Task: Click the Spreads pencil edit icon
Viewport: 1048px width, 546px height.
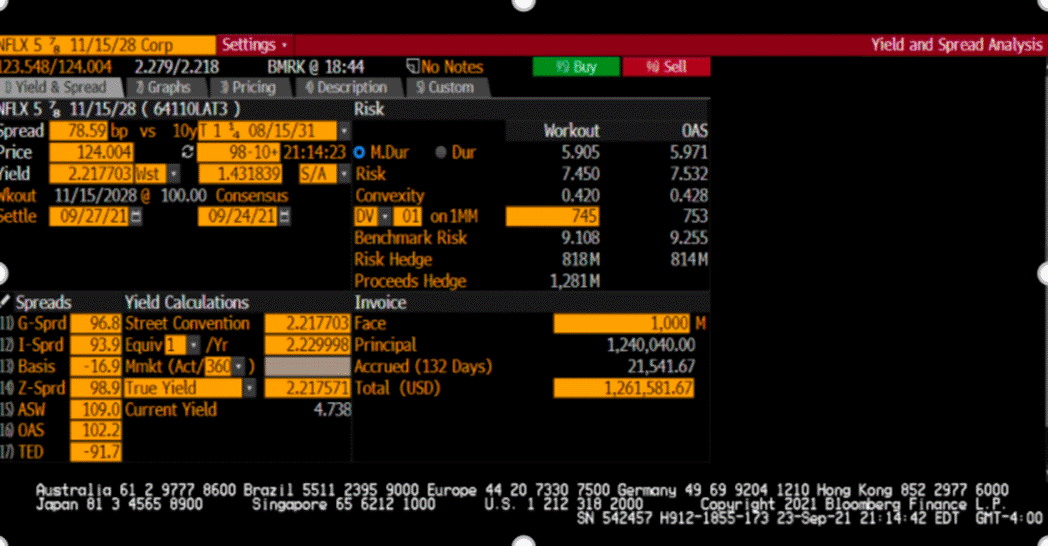Action: coord(5,302)
